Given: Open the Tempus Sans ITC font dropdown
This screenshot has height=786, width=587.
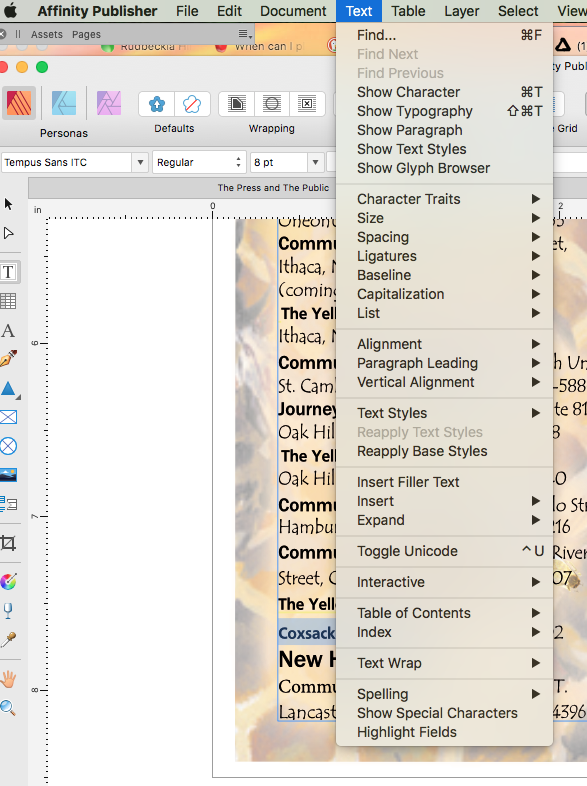Looking at the screenshot, I should click(140, 162).
